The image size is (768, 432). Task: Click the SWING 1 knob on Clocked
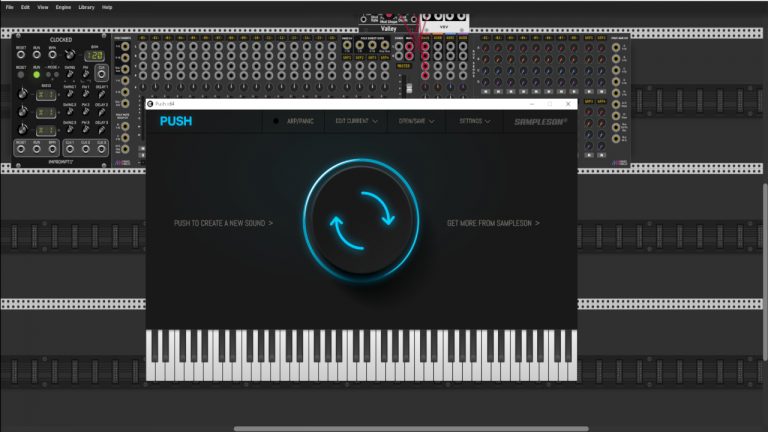point(70,93)
